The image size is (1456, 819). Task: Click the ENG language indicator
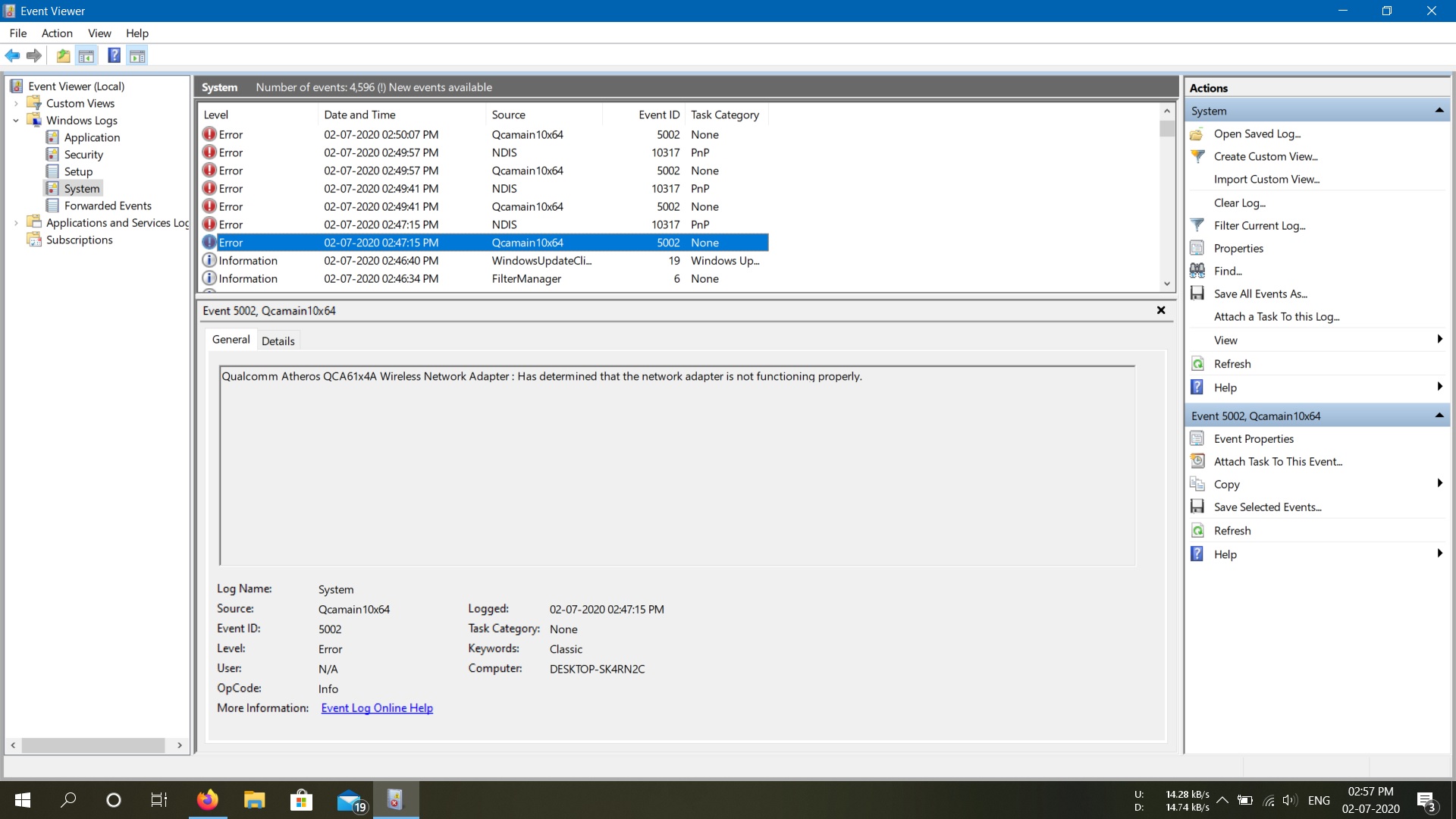[x=1319, y=800]
